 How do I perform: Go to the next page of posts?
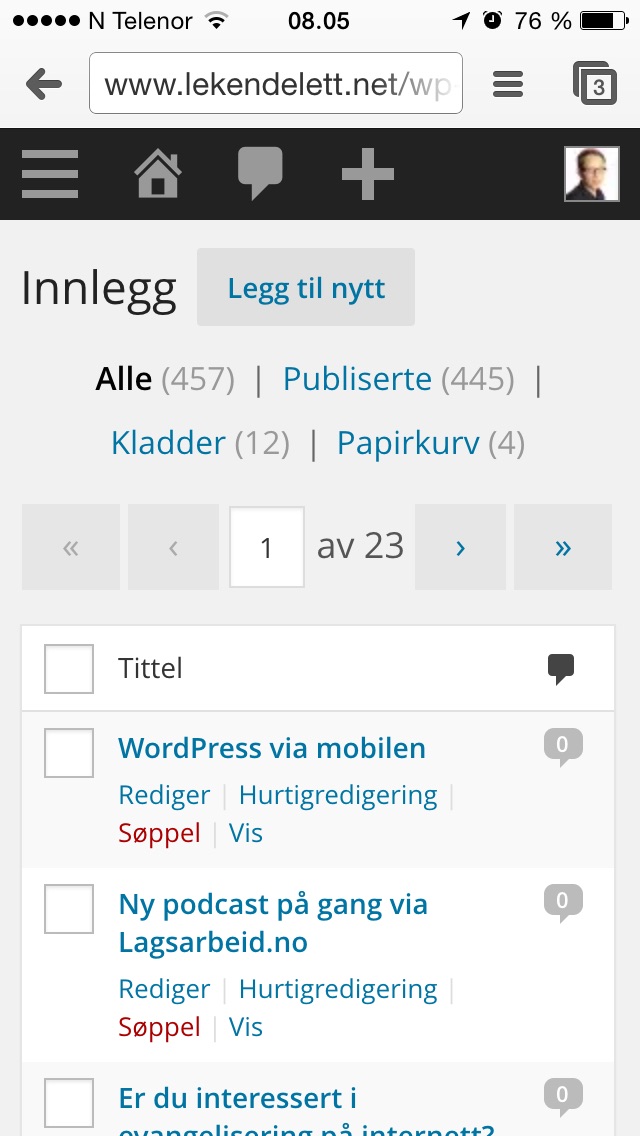click(x=460, y=547)
